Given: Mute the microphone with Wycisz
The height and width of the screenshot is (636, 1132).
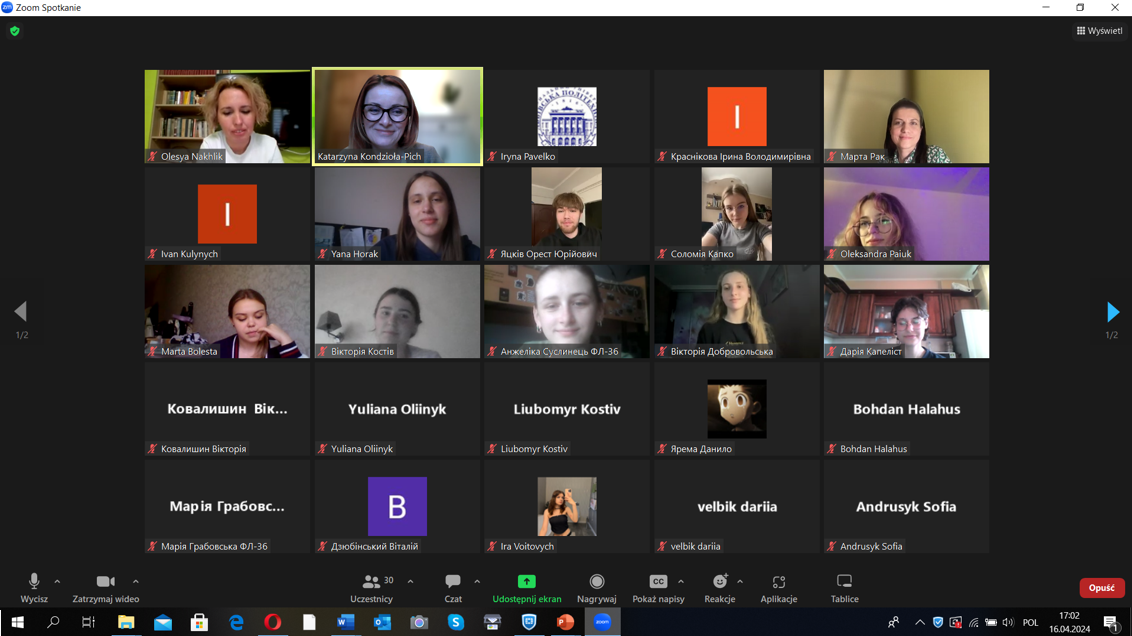Looking at the screenshot, I should [x=34, y=588].
